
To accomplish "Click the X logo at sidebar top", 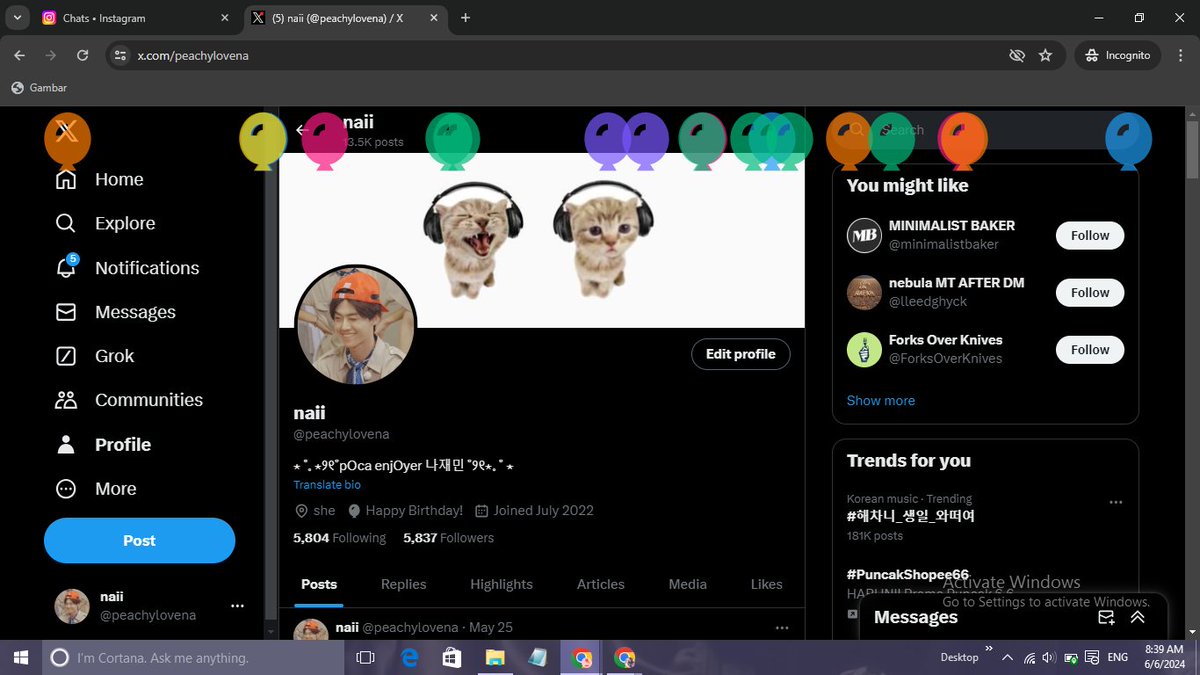I will [67, 130].
